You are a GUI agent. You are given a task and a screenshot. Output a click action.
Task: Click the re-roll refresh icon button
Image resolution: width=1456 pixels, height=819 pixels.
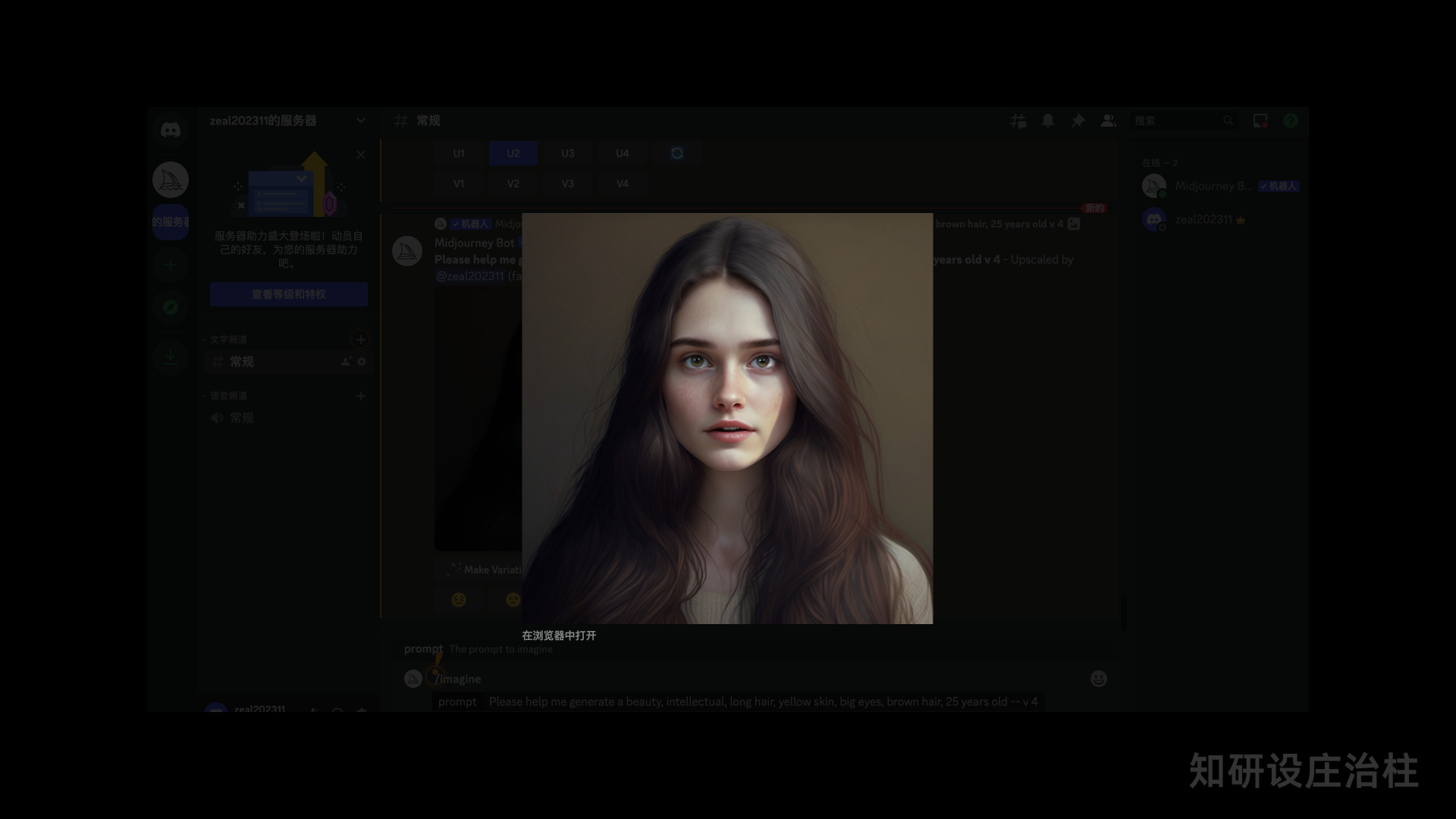pyautogui.click(x=676, y=153)
